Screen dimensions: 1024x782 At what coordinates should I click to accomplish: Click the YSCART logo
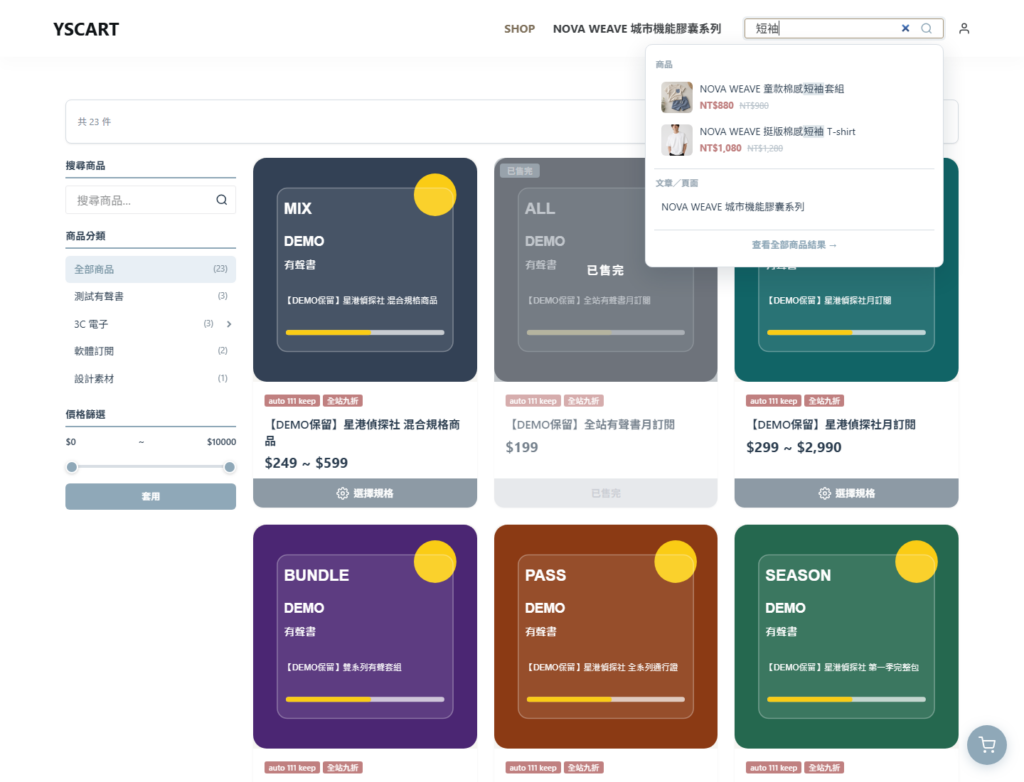click(86, 29)
